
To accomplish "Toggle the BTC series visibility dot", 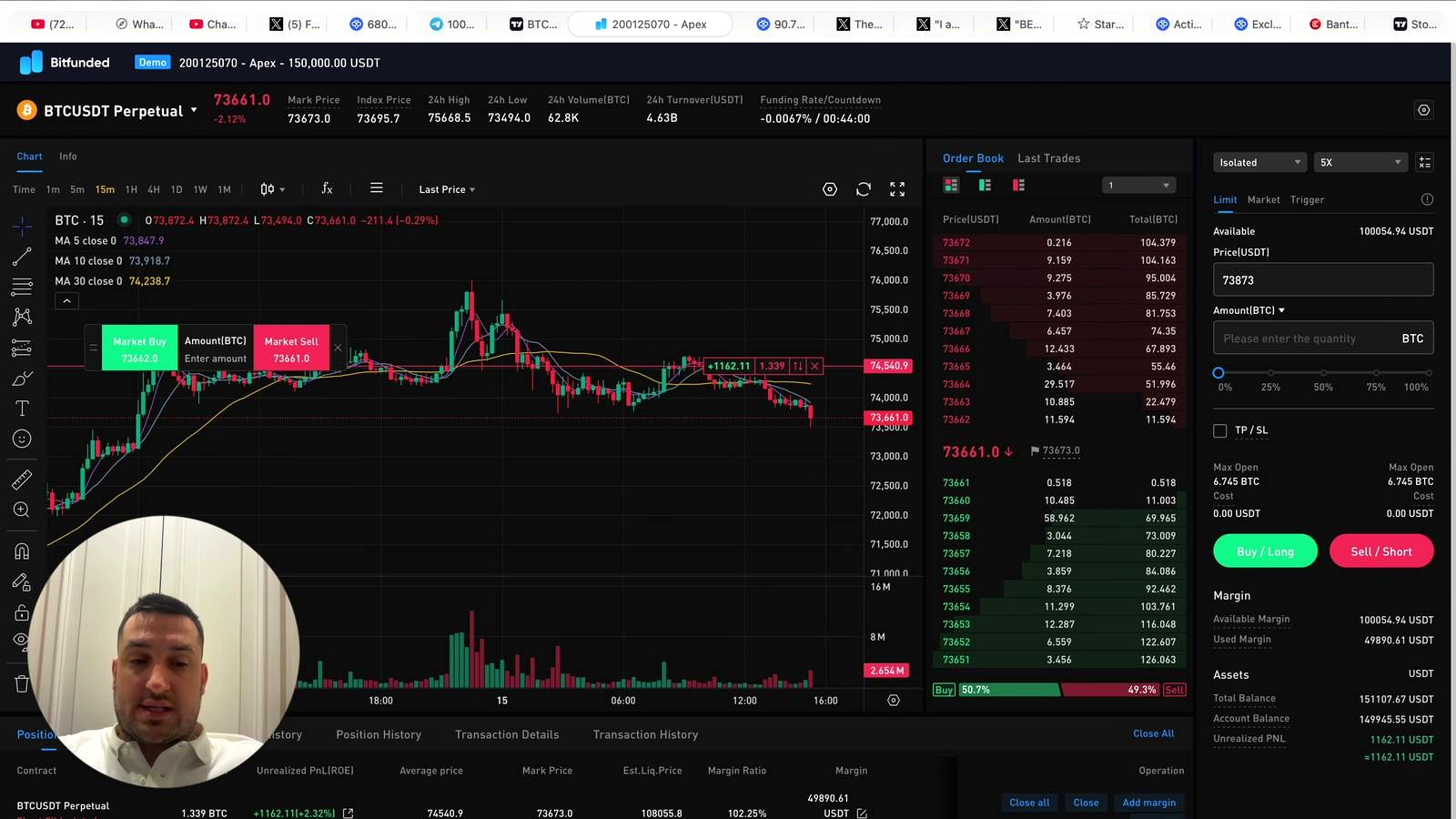I will click(124, 219).
